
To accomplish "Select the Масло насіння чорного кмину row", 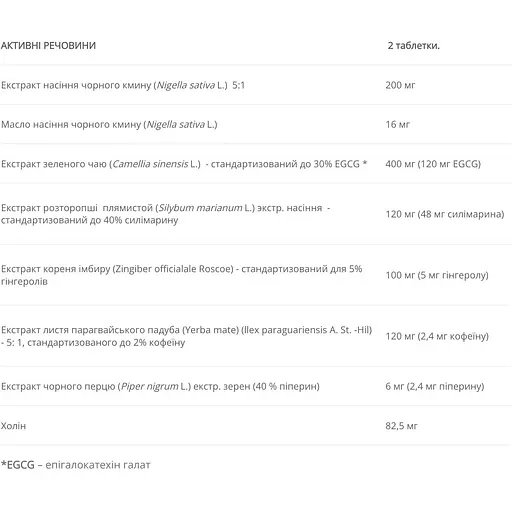I will coord(256,124).
